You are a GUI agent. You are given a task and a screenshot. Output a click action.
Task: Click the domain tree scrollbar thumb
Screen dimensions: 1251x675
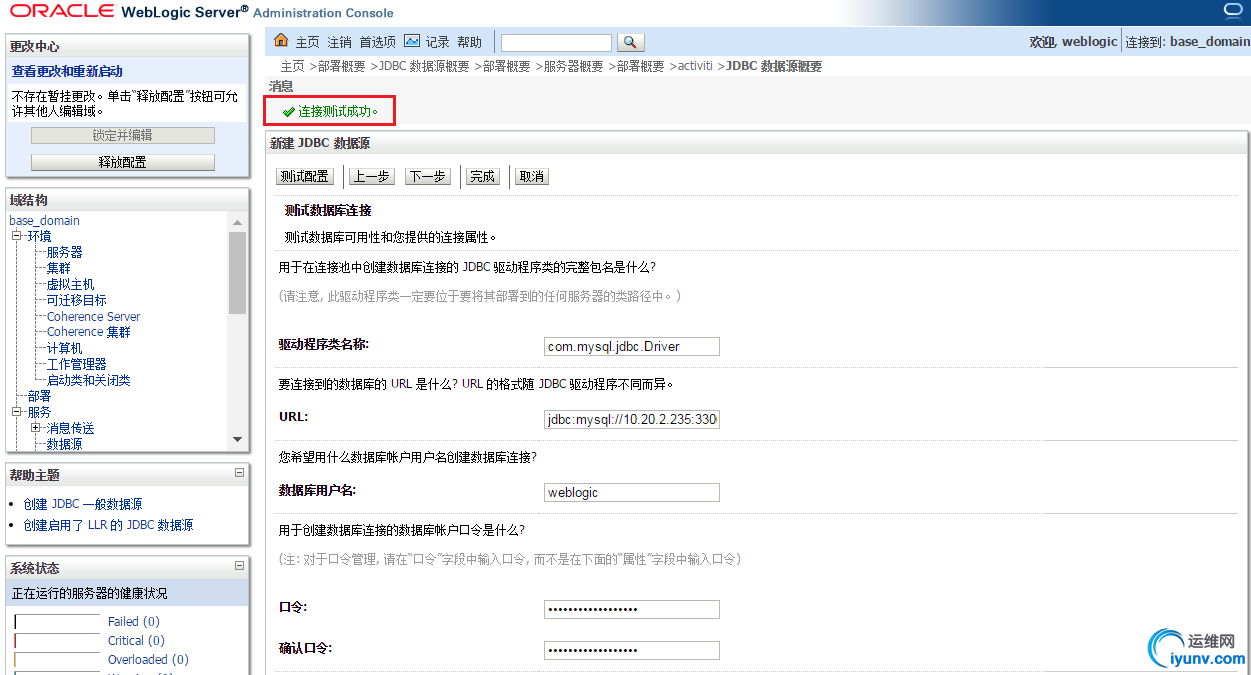[237, 273]
